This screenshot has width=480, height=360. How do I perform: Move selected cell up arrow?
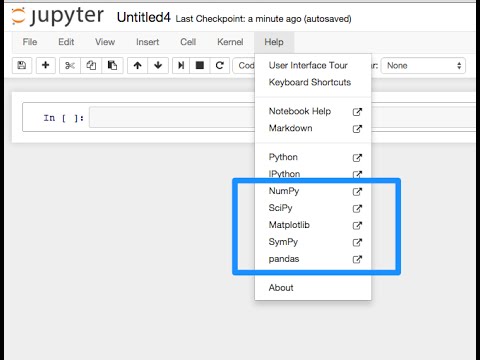click(x=137, y=65)
